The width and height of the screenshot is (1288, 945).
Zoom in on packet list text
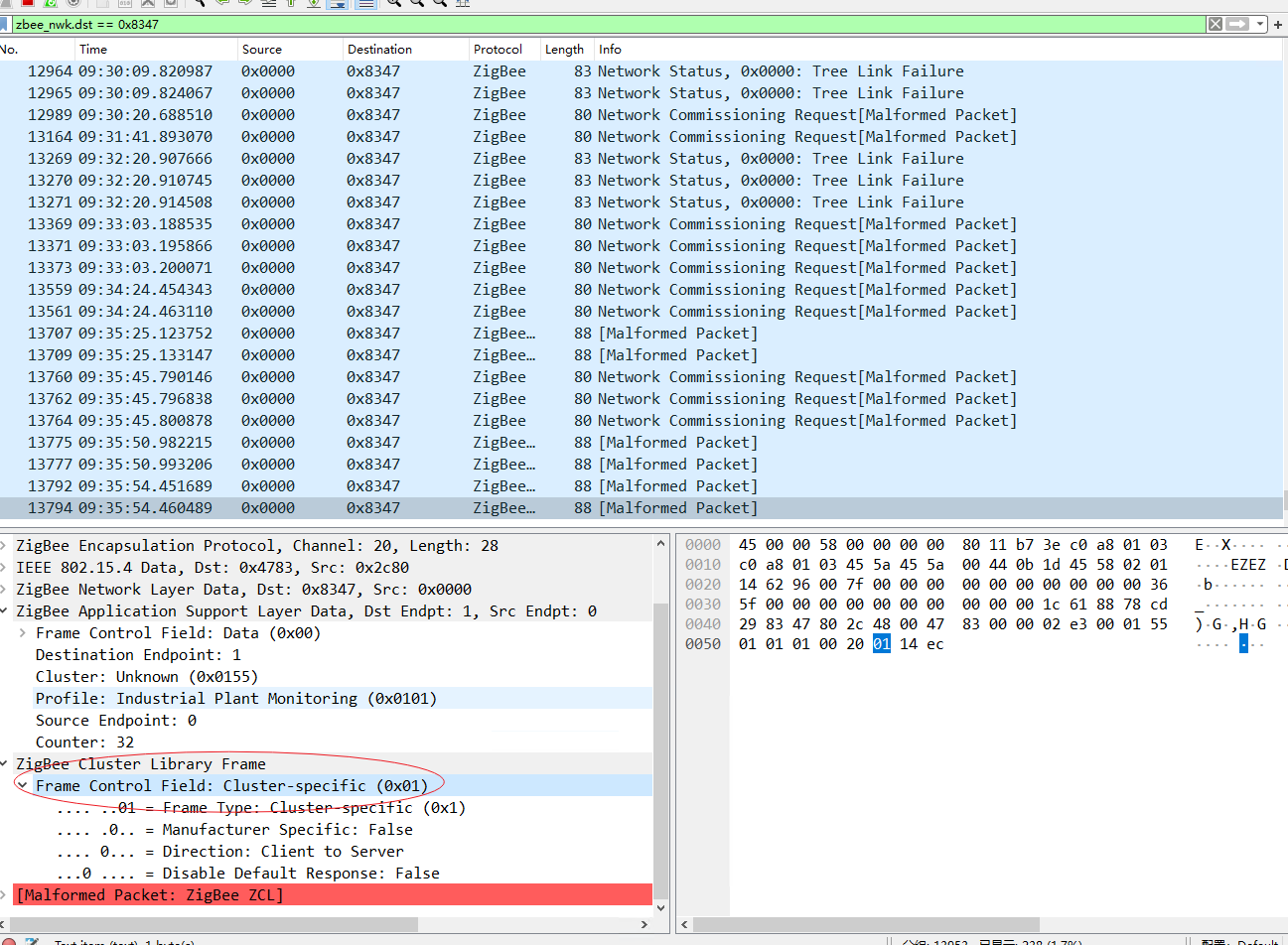[x=395, y=4]
